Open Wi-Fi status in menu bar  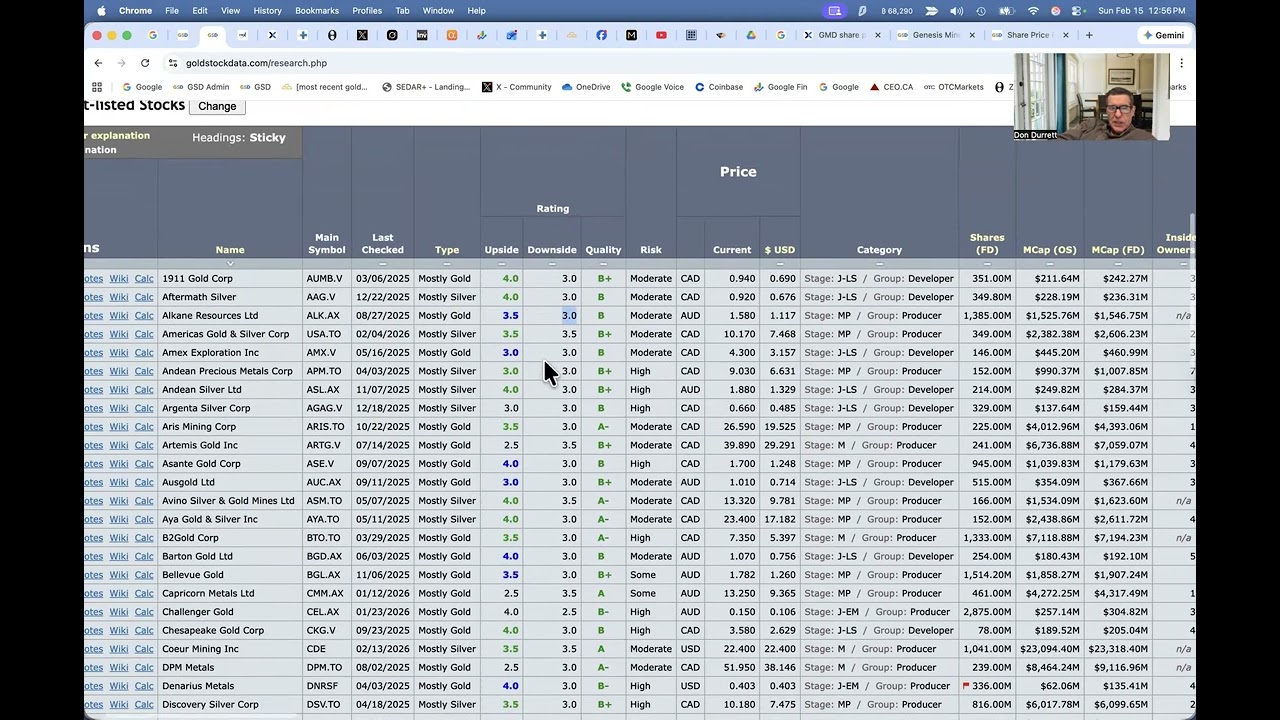pyautogui.click(x=1033, y=11)
